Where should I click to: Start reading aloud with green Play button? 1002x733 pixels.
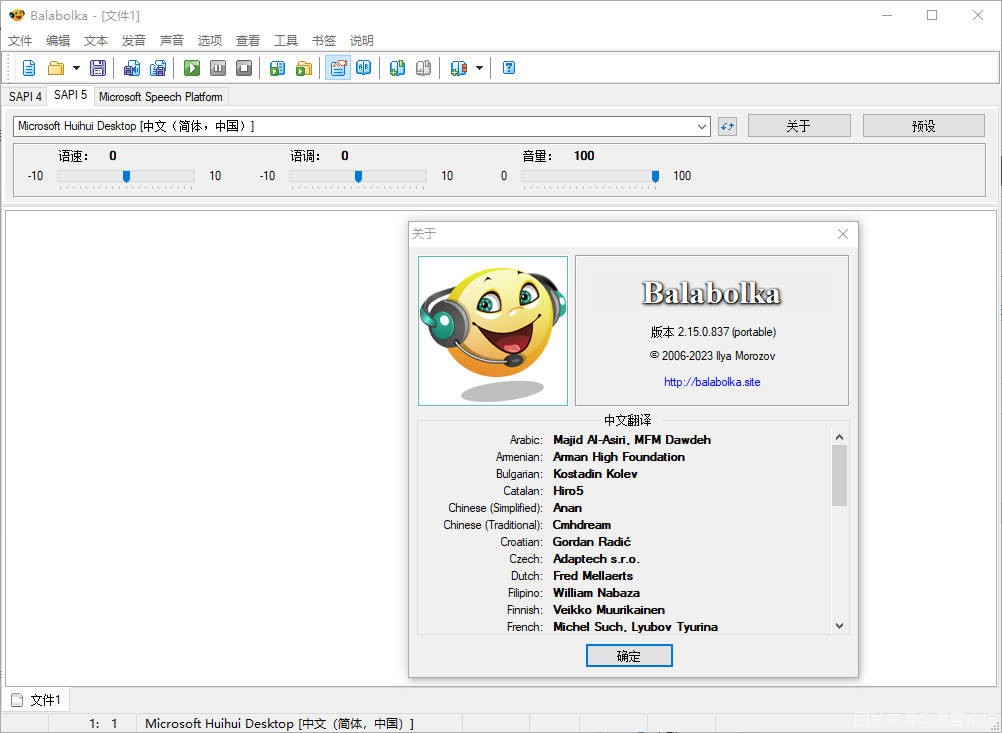(192, 68)
